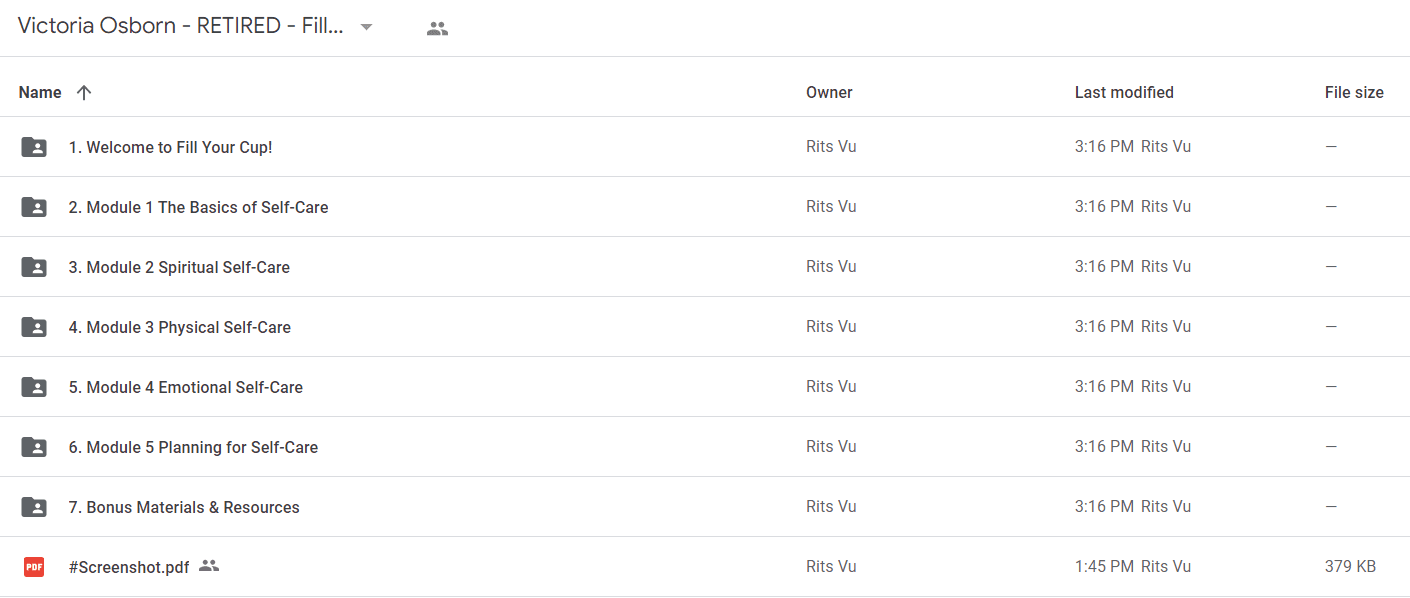Reverse sort order with the Name arrow
Viewport: 1410px width, 598px height.
point(84,92)
